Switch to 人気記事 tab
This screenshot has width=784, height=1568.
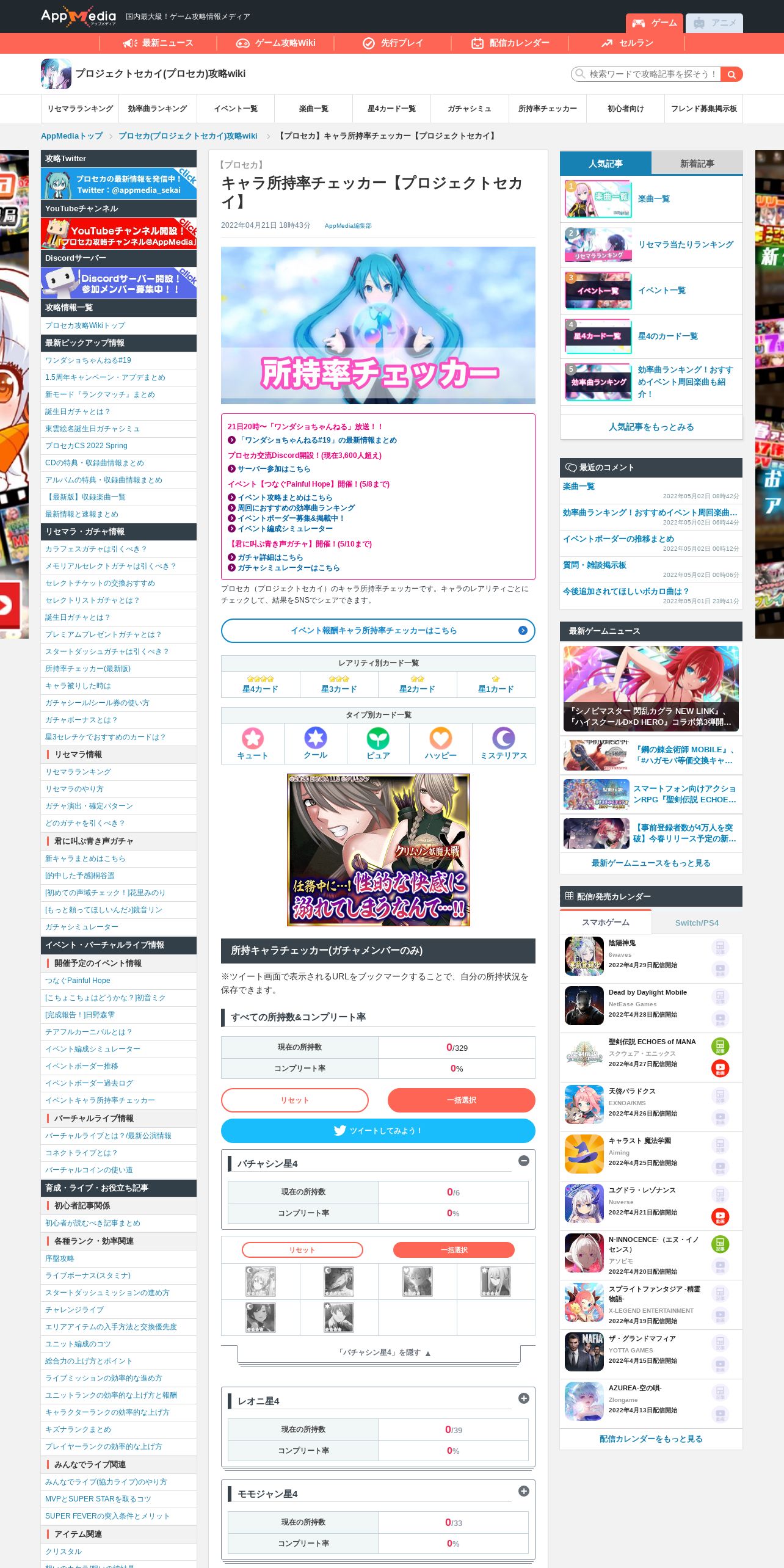click(606, 164)
